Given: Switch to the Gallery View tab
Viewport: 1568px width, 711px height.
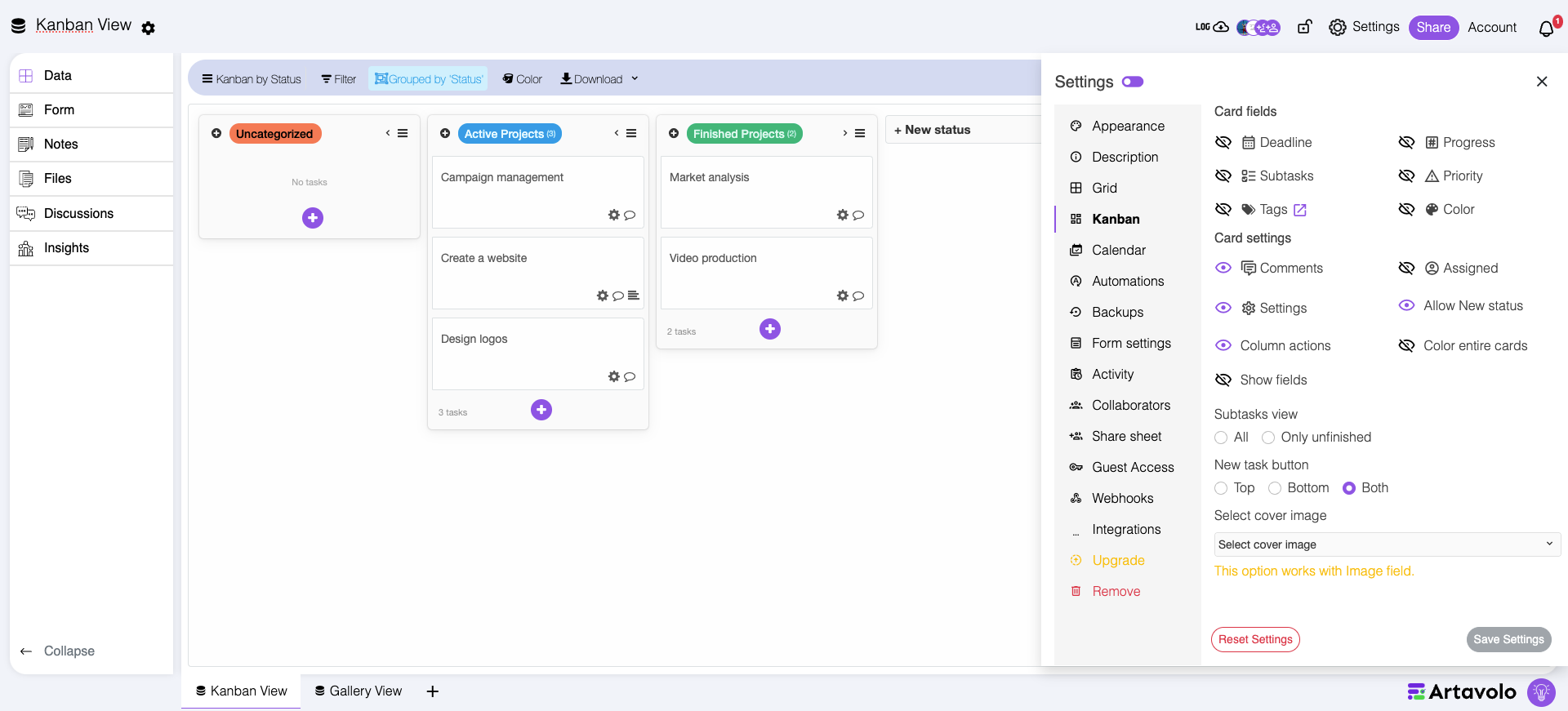Looking at the screenshot, I should click(359, 691).
